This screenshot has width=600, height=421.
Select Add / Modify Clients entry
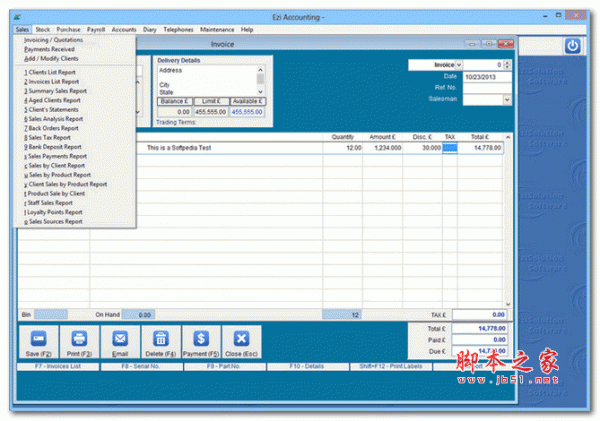point(51,59)
